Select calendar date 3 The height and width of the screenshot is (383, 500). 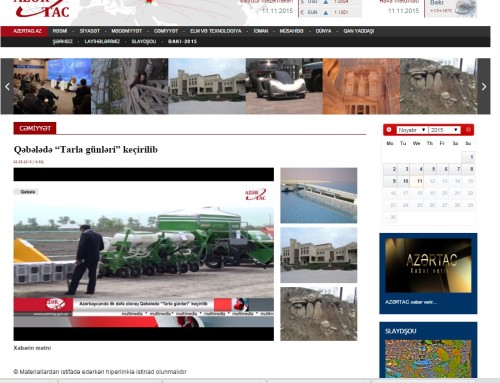click(x=404, y=169)
